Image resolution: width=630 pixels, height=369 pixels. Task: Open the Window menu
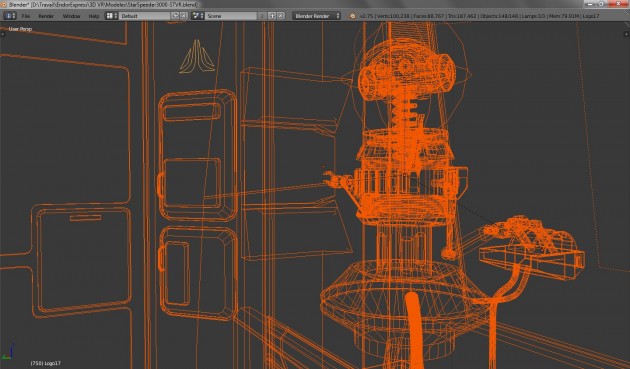(72, 16)
